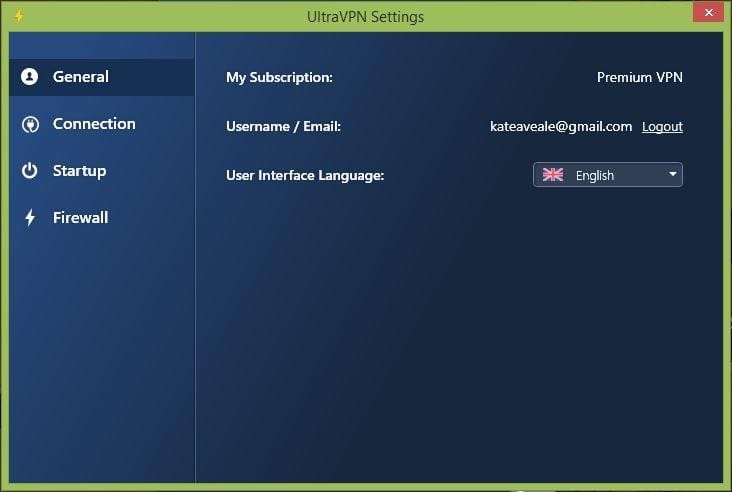Expand the language dropdown arrow
Screen dimensions: 732x492
[x=672, y=174]
